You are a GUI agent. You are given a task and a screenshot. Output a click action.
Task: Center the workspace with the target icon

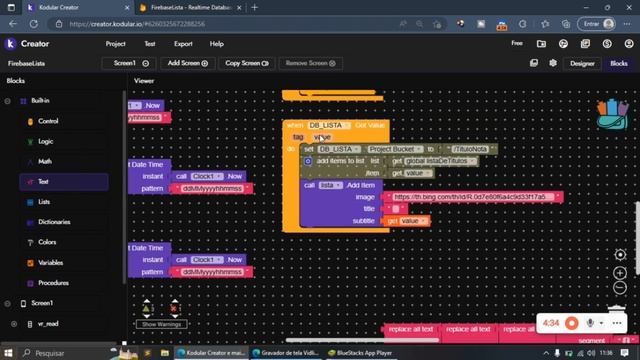pyautogui.click(x=620, y=255)
